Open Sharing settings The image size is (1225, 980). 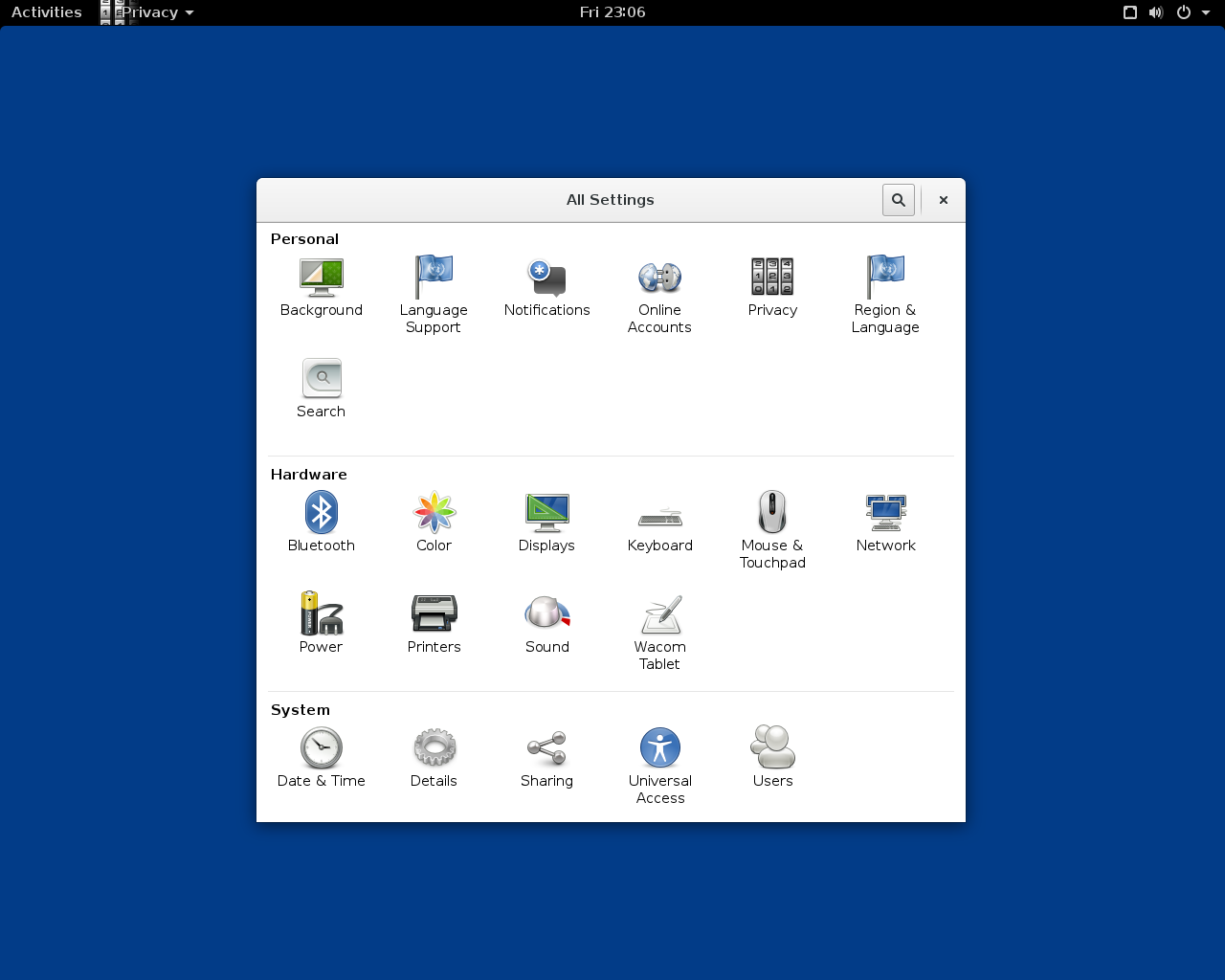[546, 758]
